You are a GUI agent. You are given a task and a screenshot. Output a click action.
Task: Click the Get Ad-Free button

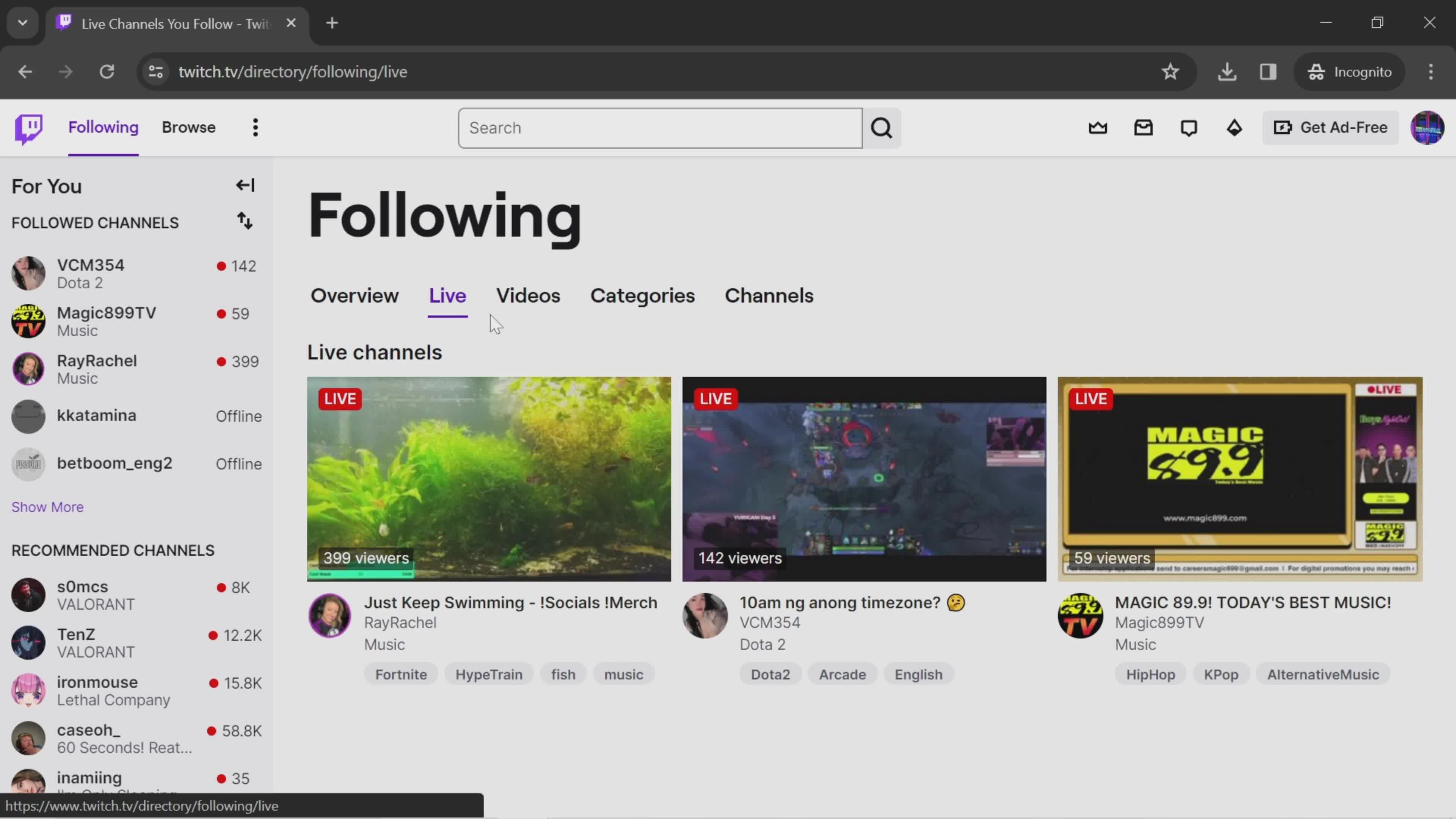click(x=1330, y=128)
